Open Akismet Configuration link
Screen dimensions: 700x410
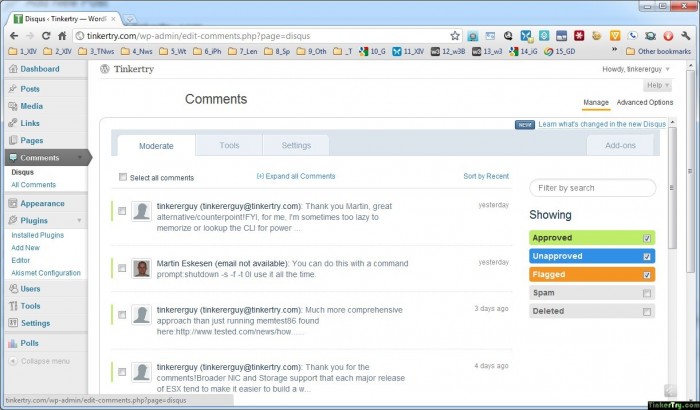point(46,272)
